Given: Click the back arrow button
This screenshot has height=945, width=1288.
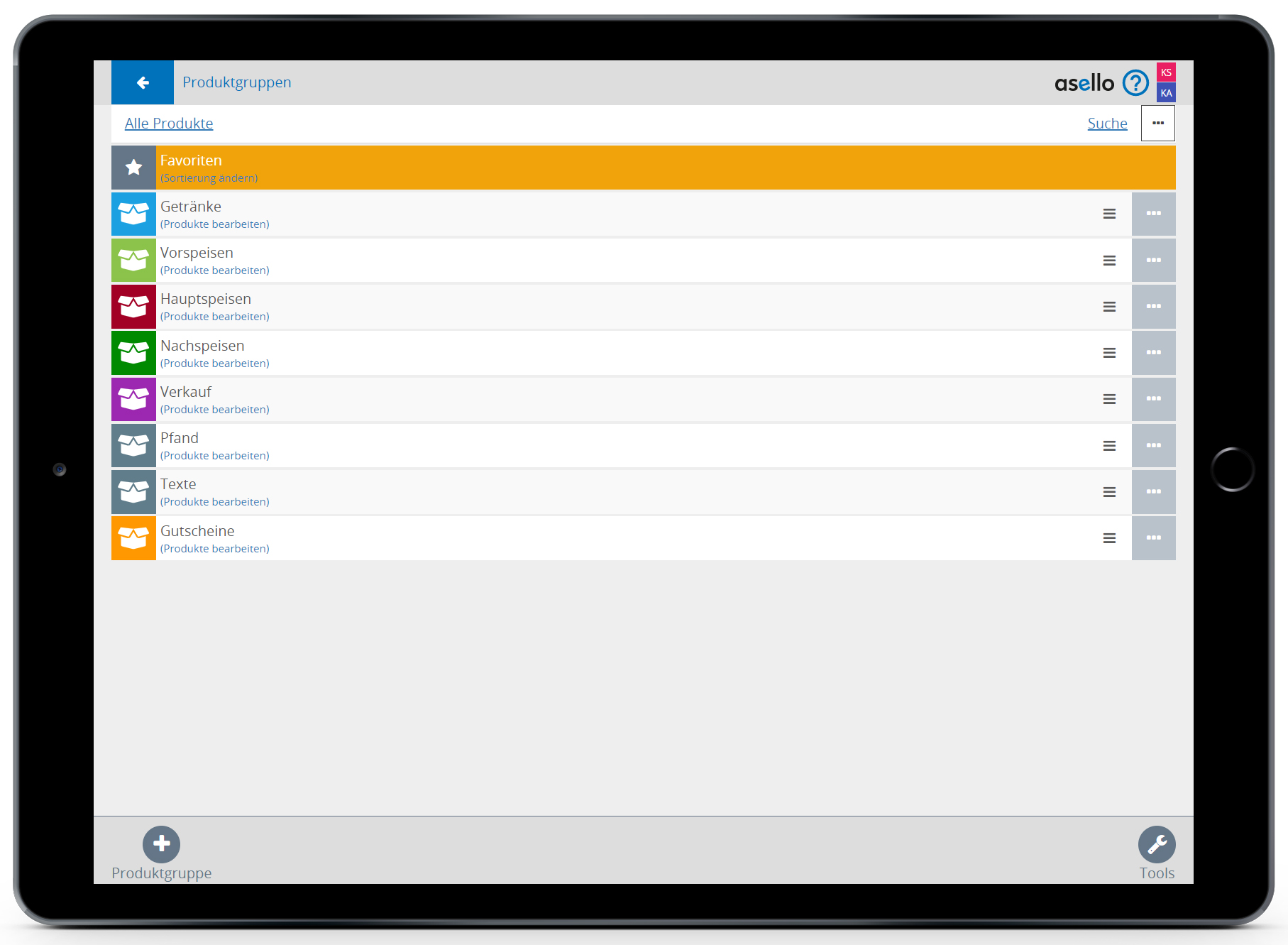Looking at the screenshot, I should (143, 83).
